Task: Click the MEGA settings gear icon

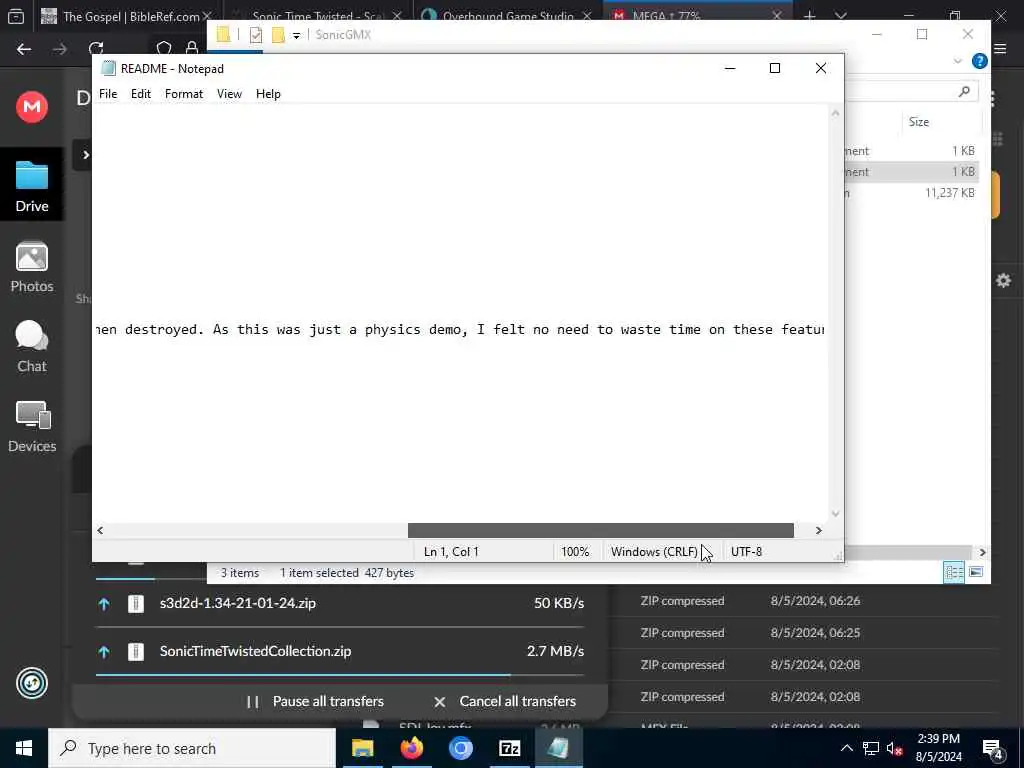Action: pyautogui.click(x=1004, y=280)
